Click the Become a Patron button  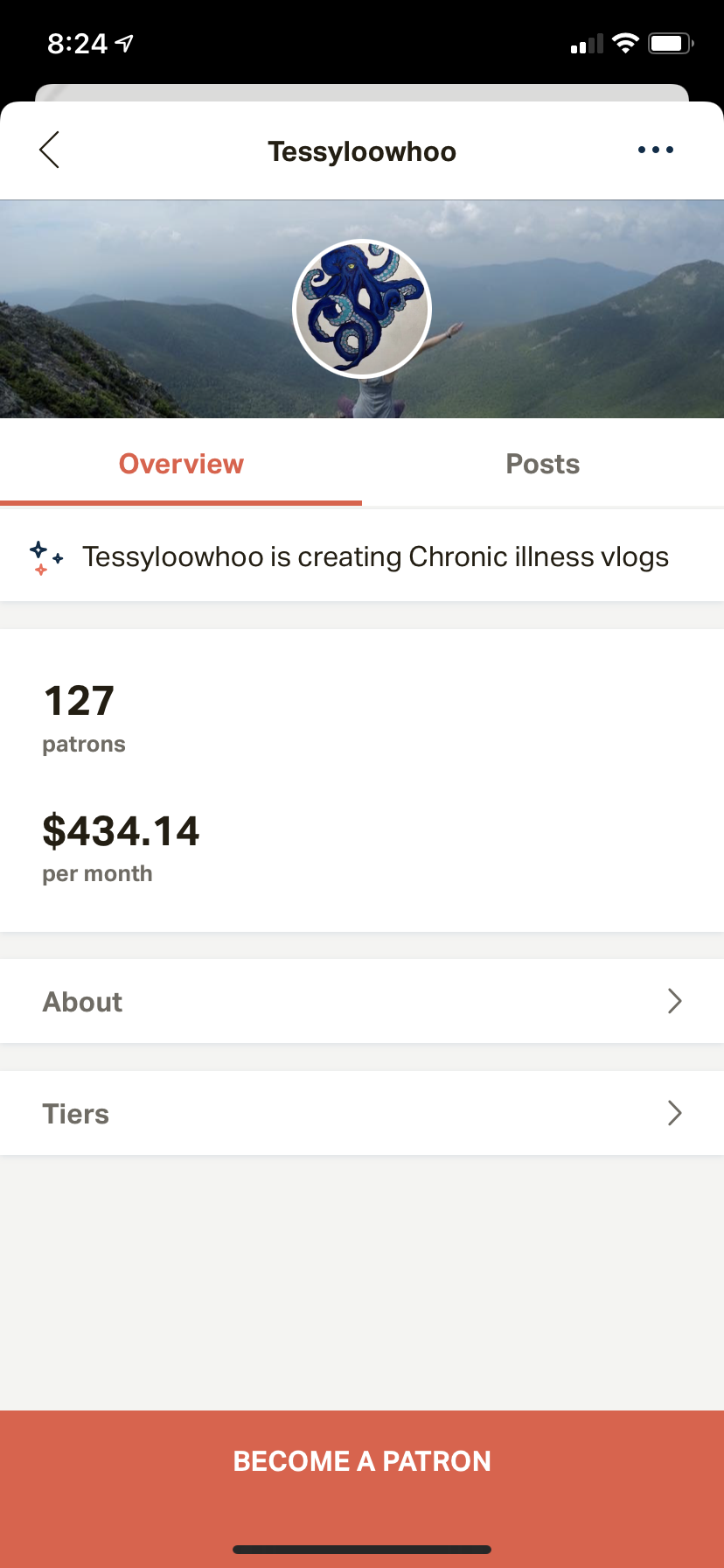click(362, 1461)
